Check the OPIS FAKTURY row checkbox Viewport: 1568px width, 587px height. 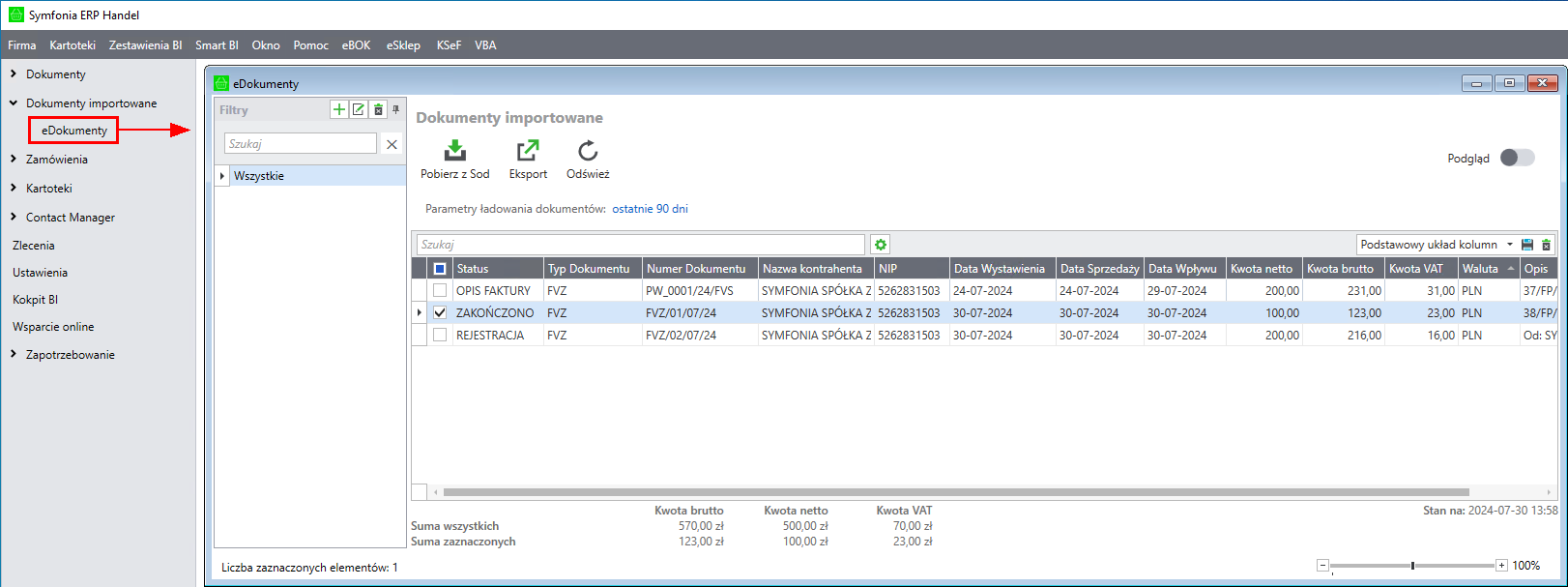[x=440, y=290]
